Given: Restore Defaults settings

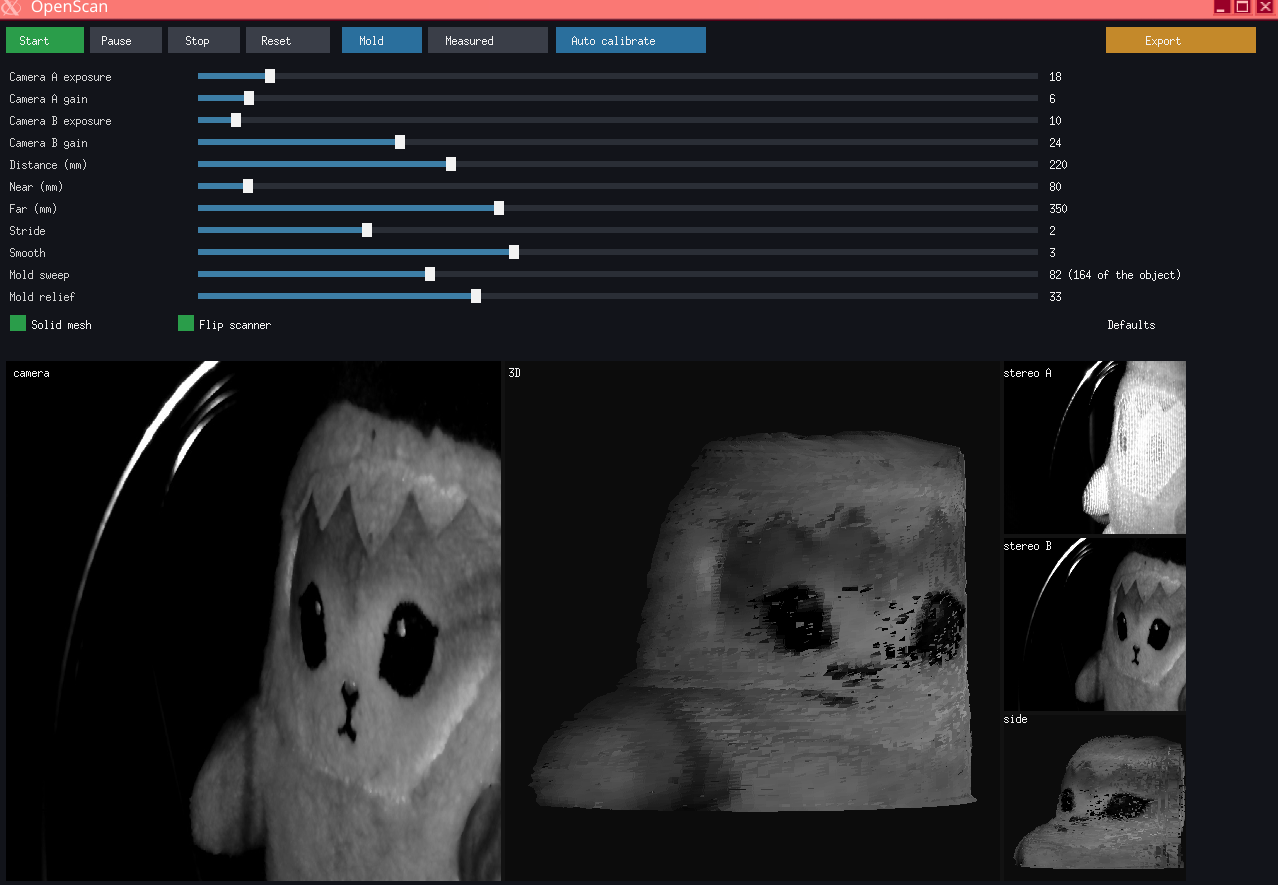Looking at the screenshot, I should tap(1131, 325).
